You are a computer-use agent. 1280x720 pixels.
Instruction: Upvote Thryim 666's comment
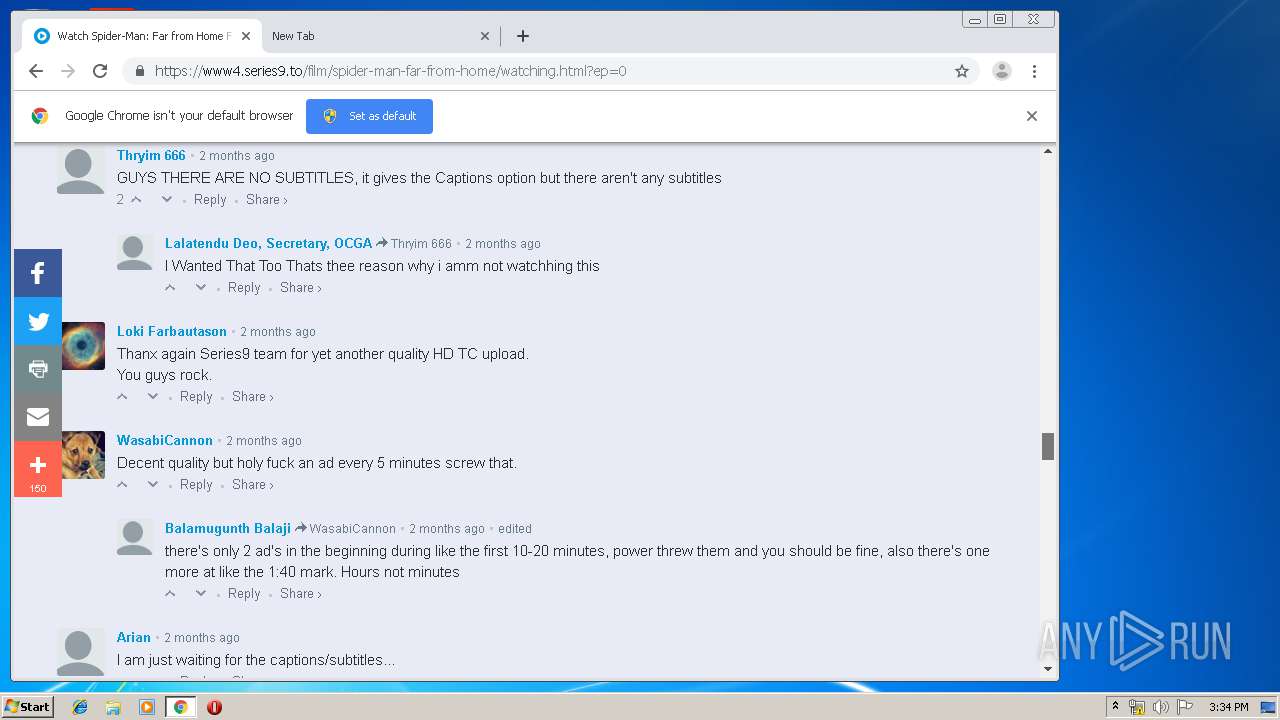pyautogui.click(x=136, y=200)
